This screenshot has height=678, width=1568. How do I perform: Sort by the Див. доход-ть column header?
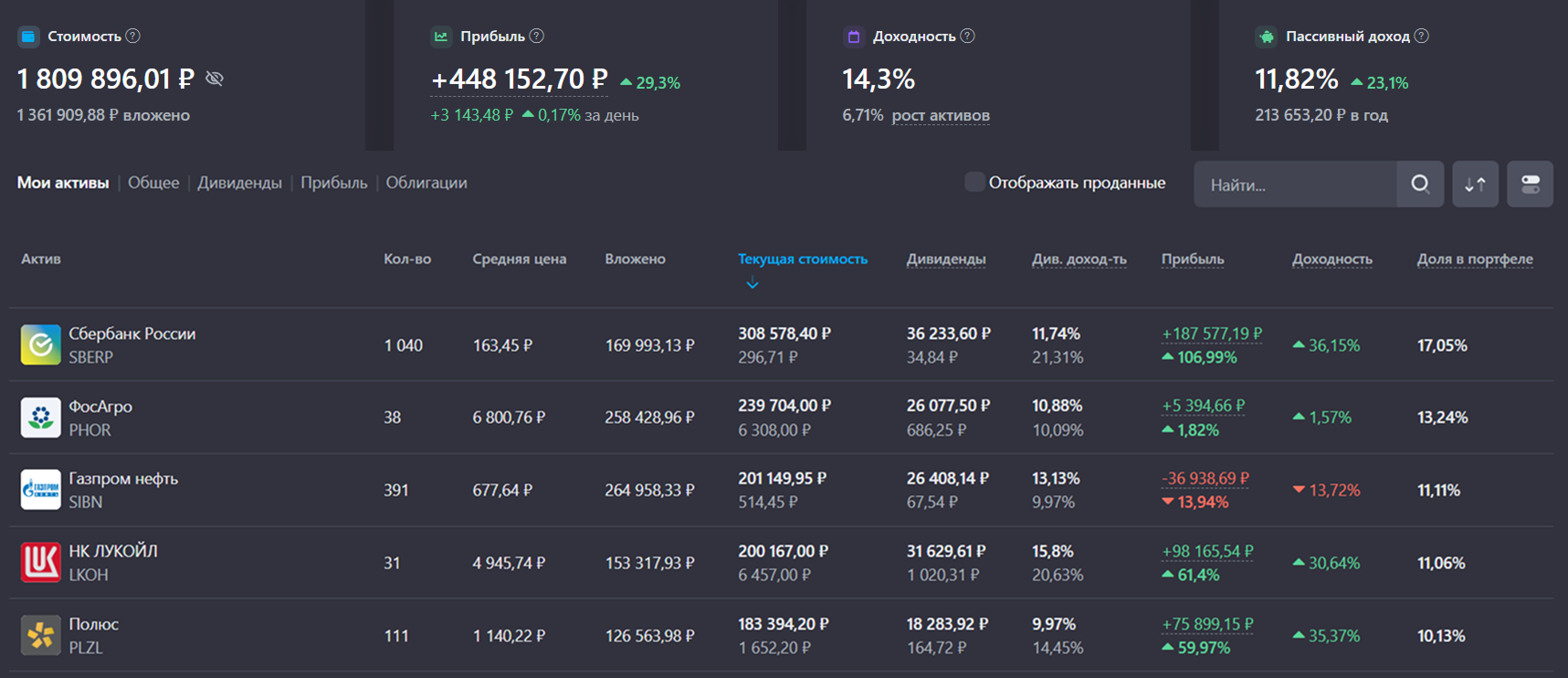pyautogui.click(x=1079, y=259)
